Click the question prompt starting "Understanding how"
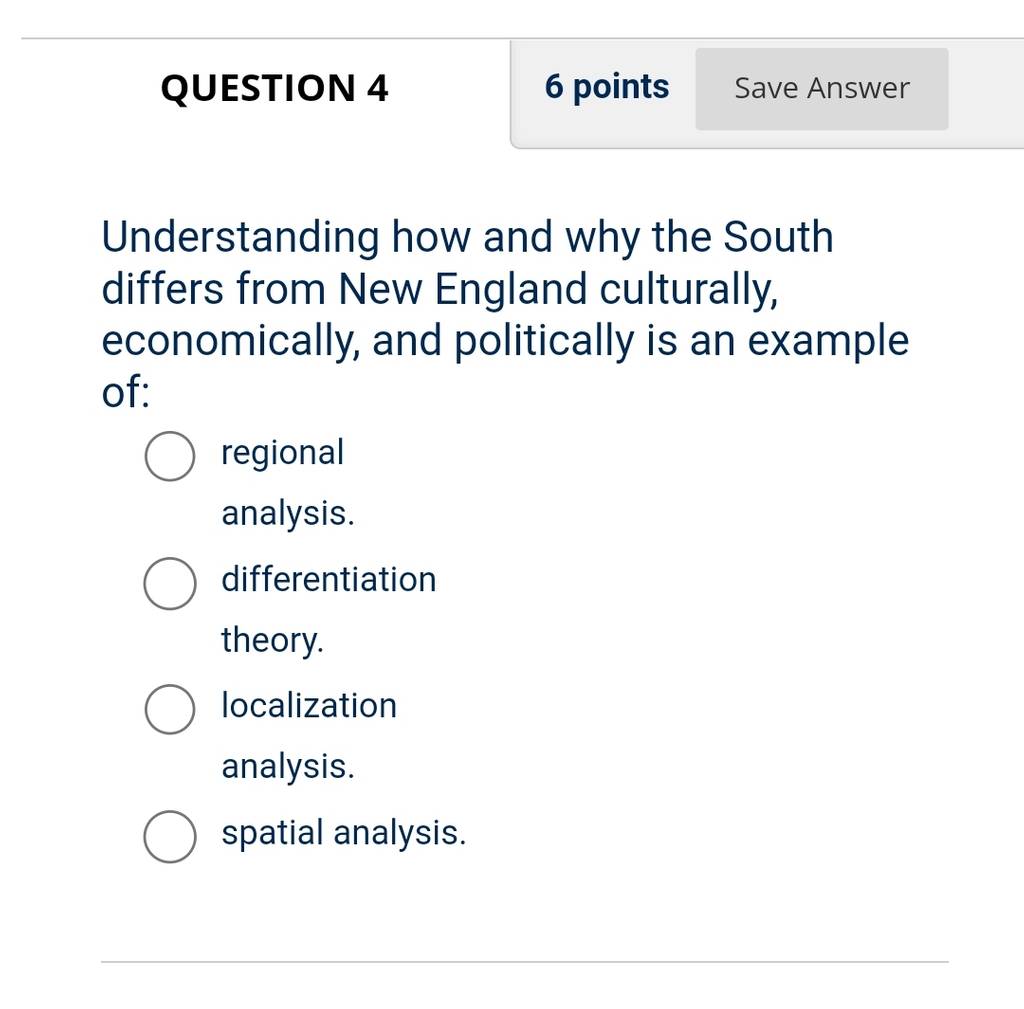The width and height of the screenshot is (1024, 1009). (505, 313)
